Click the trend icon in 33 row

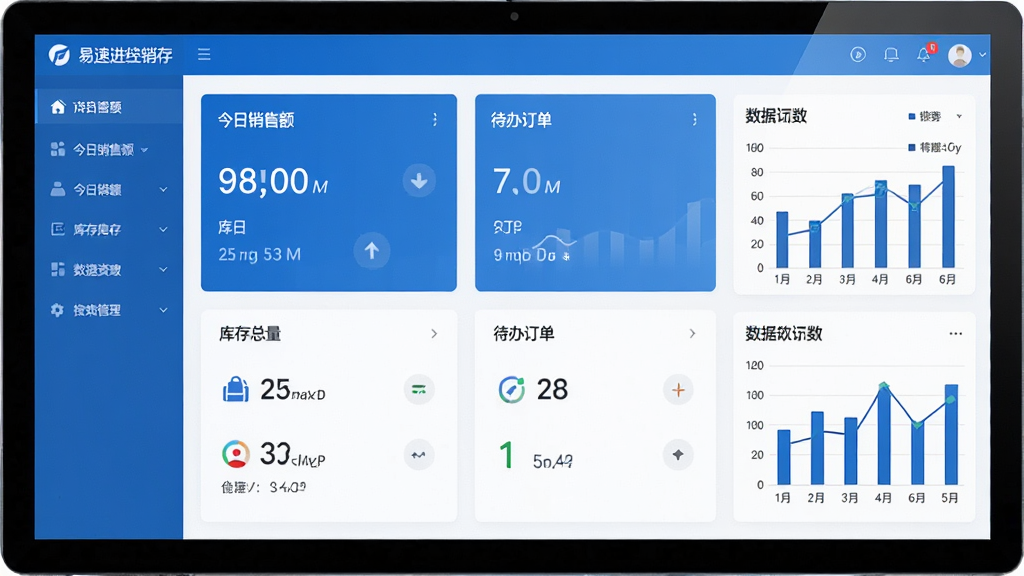pos(419,455)
